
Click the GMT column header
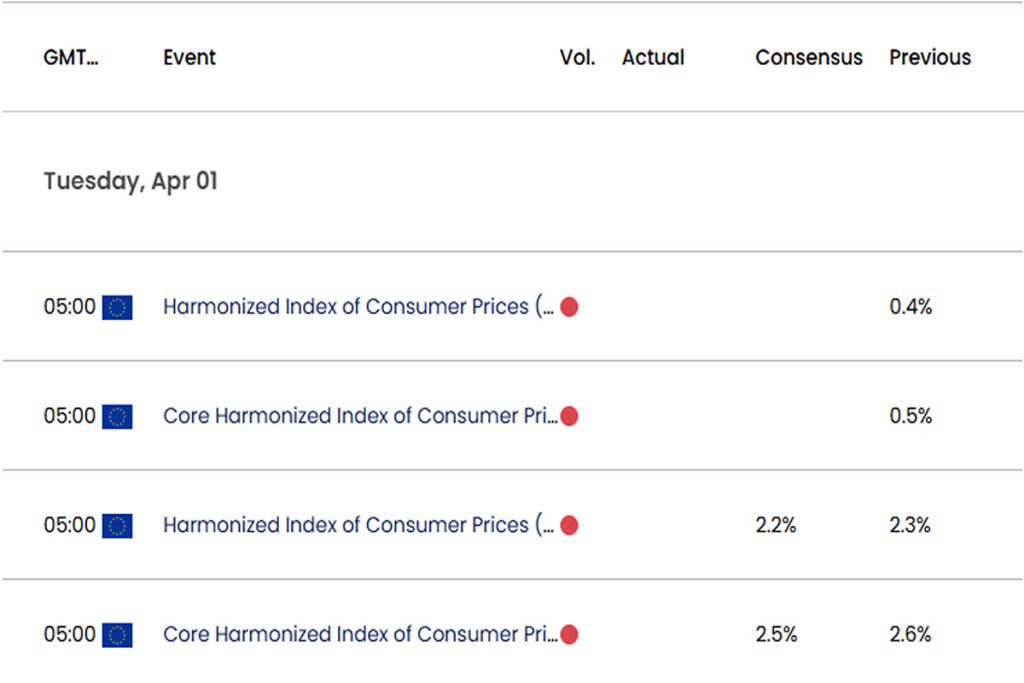[x=71, y=57]
